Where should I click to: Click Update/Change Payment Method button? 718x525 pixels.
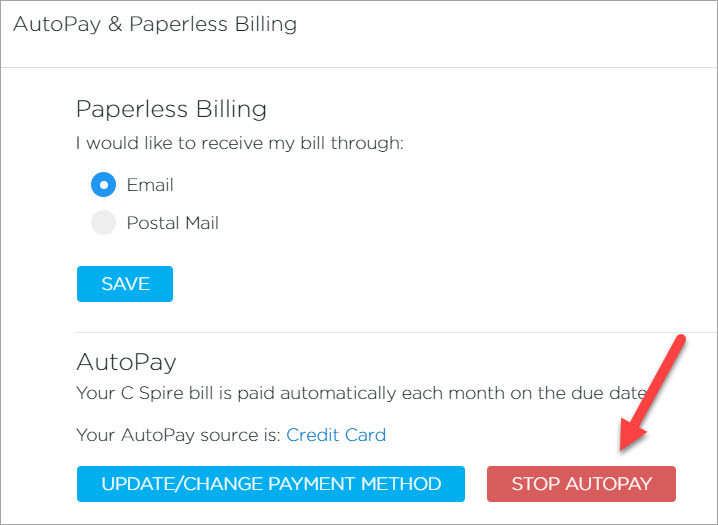[x=271, y=484]
